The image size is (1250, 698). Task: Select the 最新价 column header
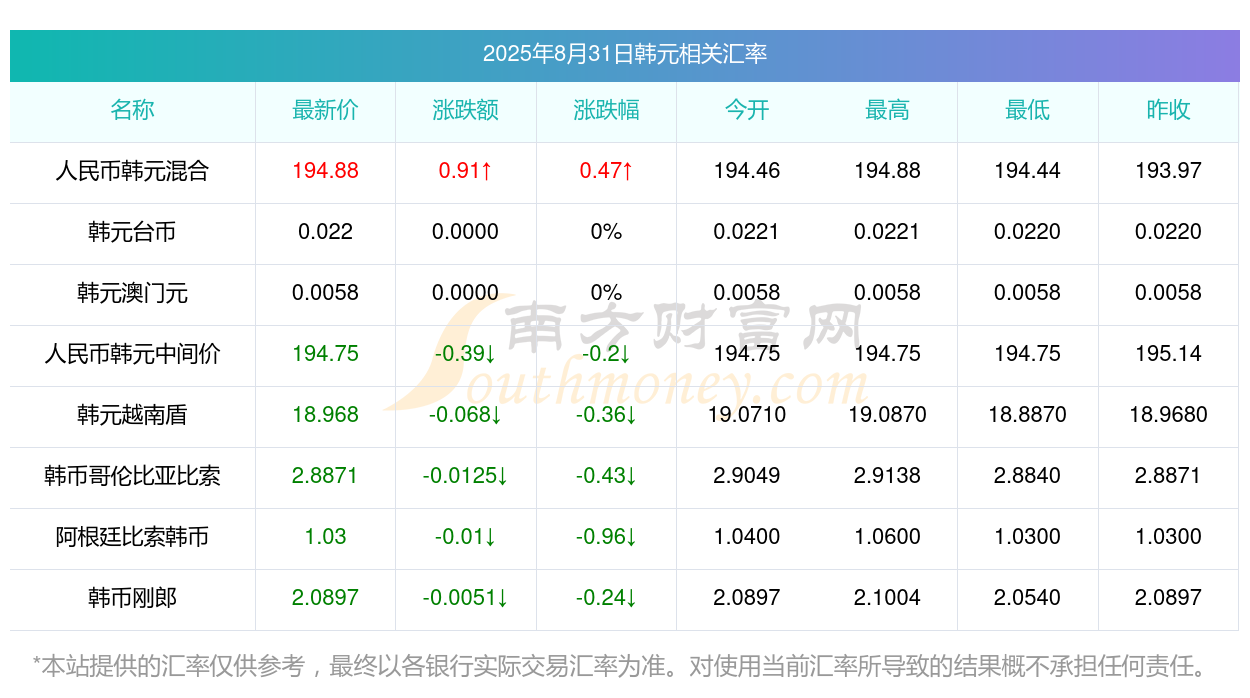point(325,110)
